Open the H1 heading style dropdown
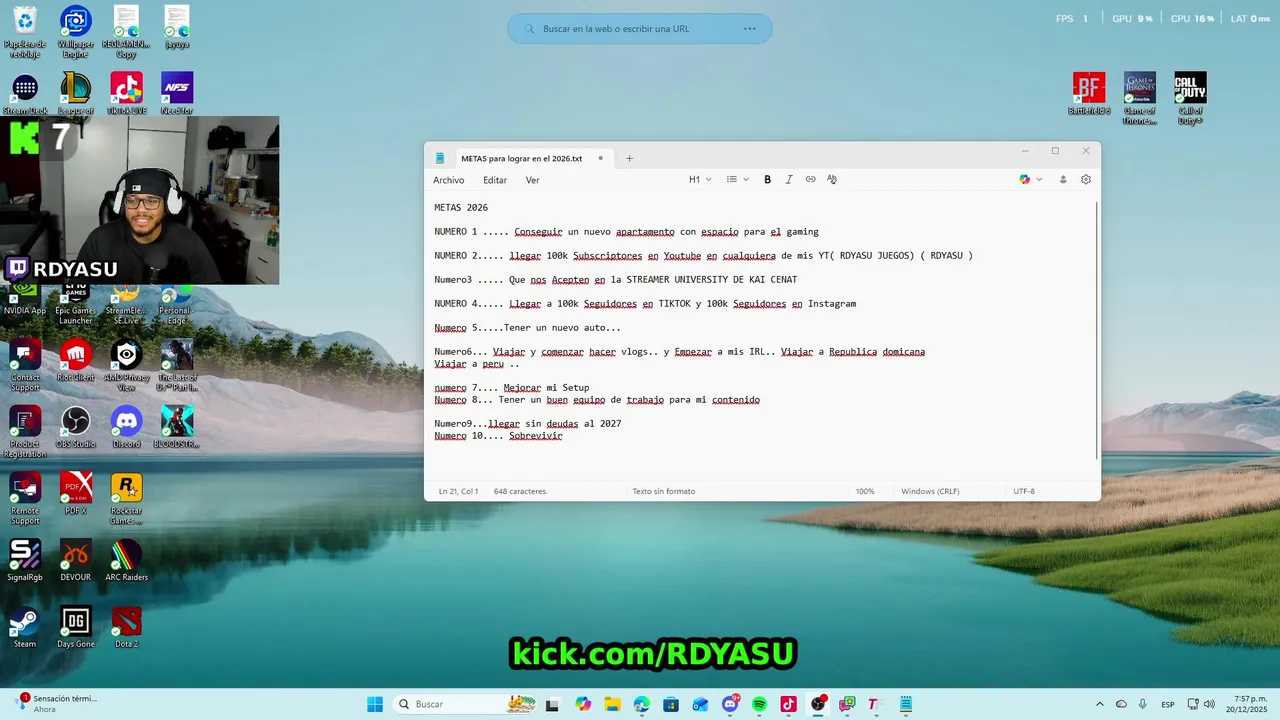Viewport: 1280px width, 720px height. pos(700,180)
